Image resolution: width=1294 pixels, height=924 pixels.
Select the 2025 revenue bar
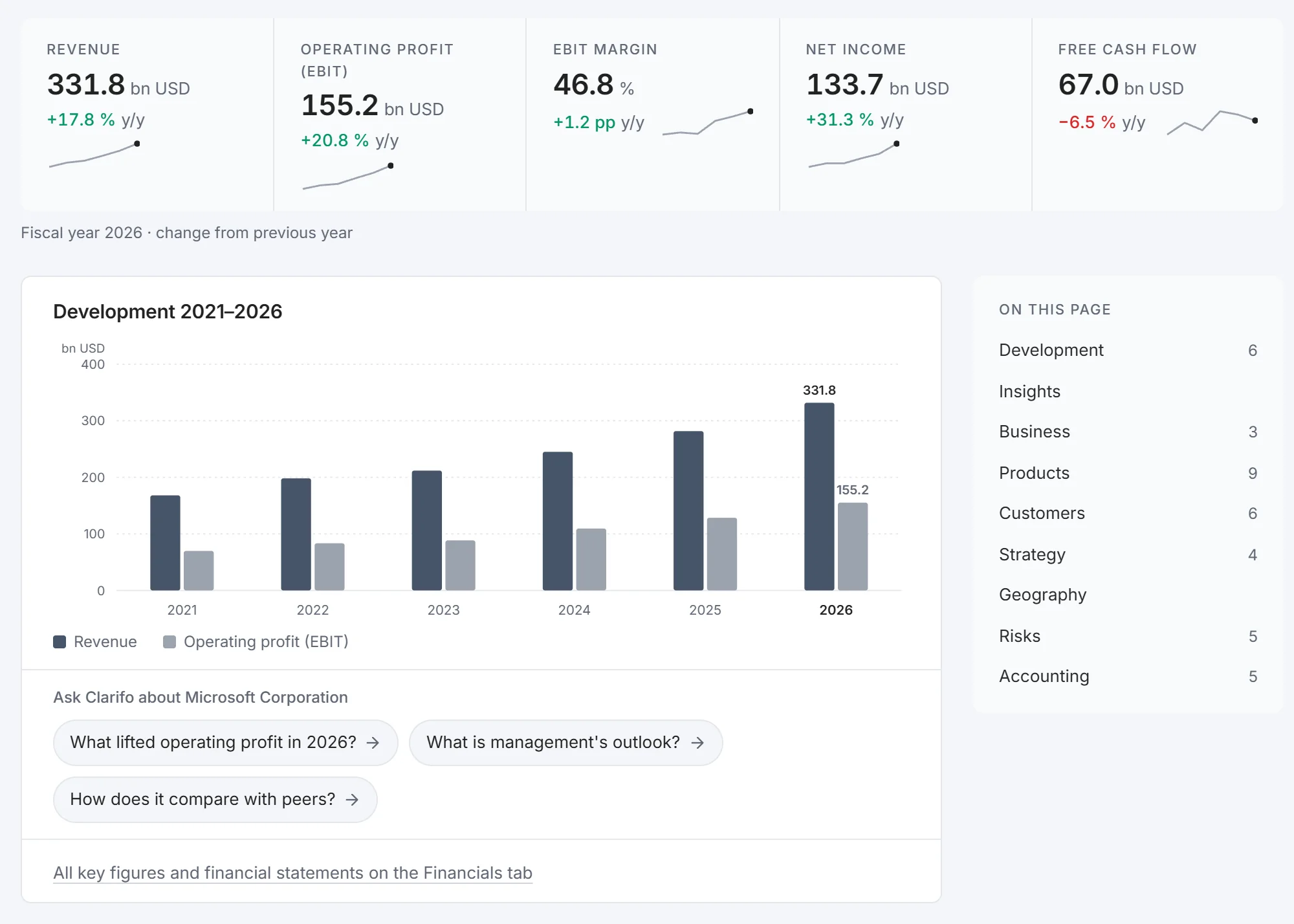tap(688, 511)
